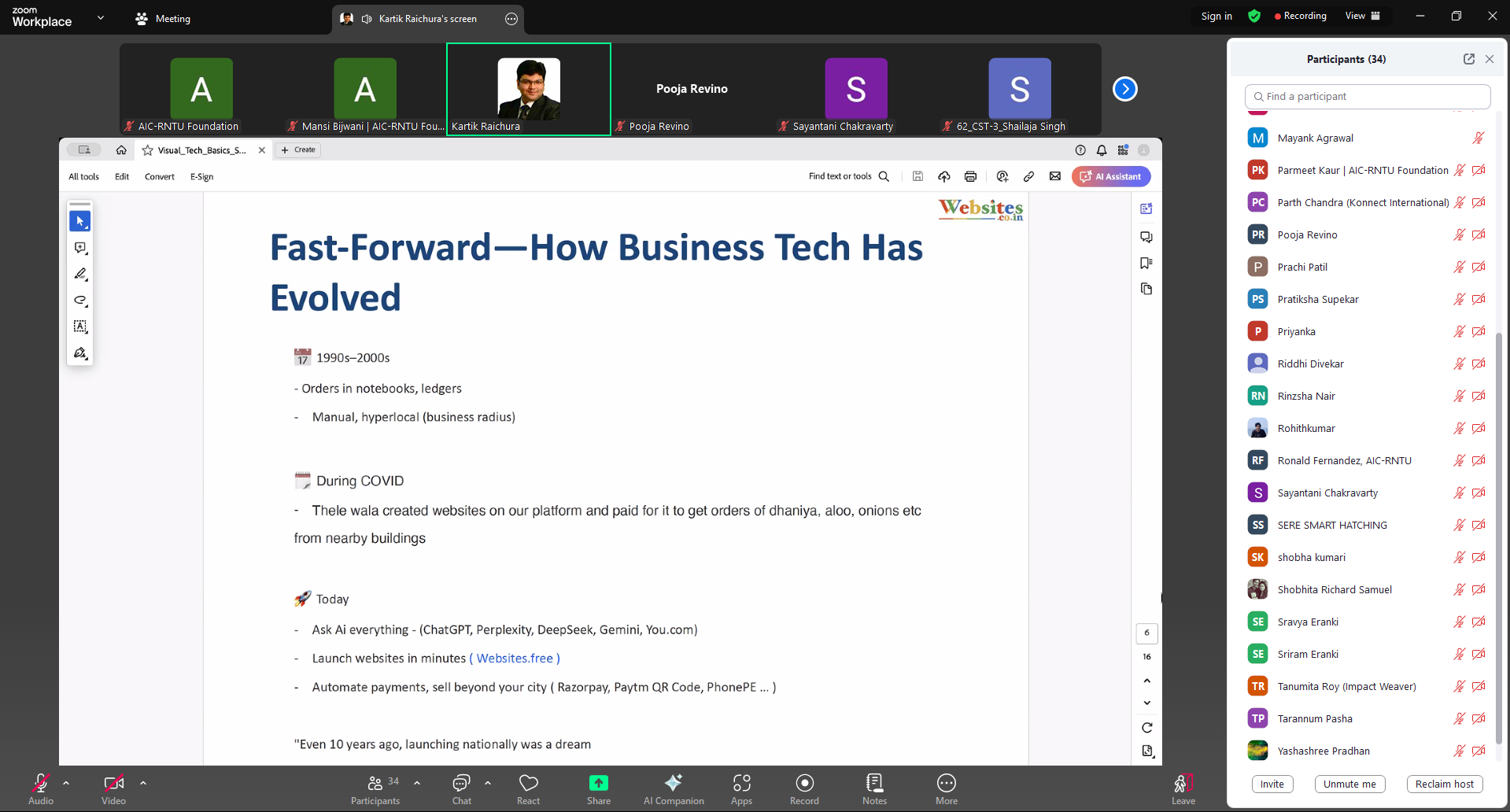Click the Create new tab button
The height and width of the screenshot is (812, 1510).
click(x=297, y=149)
